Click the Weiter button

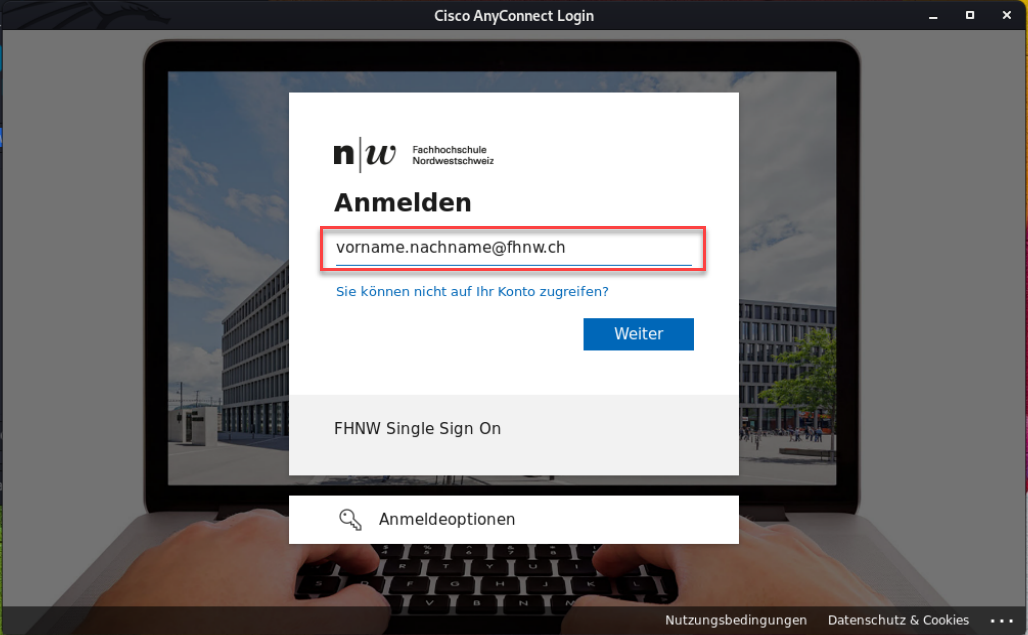(639, 334)
